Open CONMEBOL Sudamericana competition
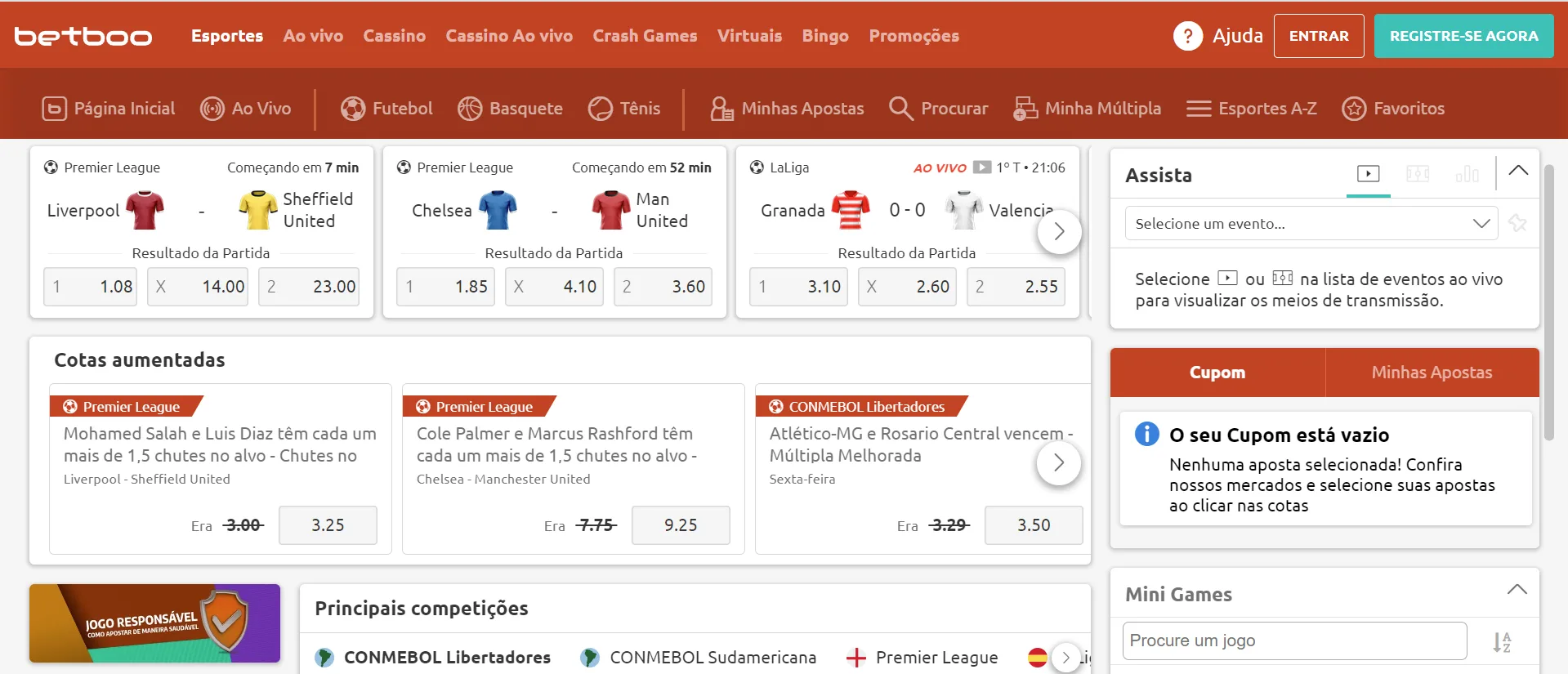Viewport: 1568px width, 674px height. (699, 658)
